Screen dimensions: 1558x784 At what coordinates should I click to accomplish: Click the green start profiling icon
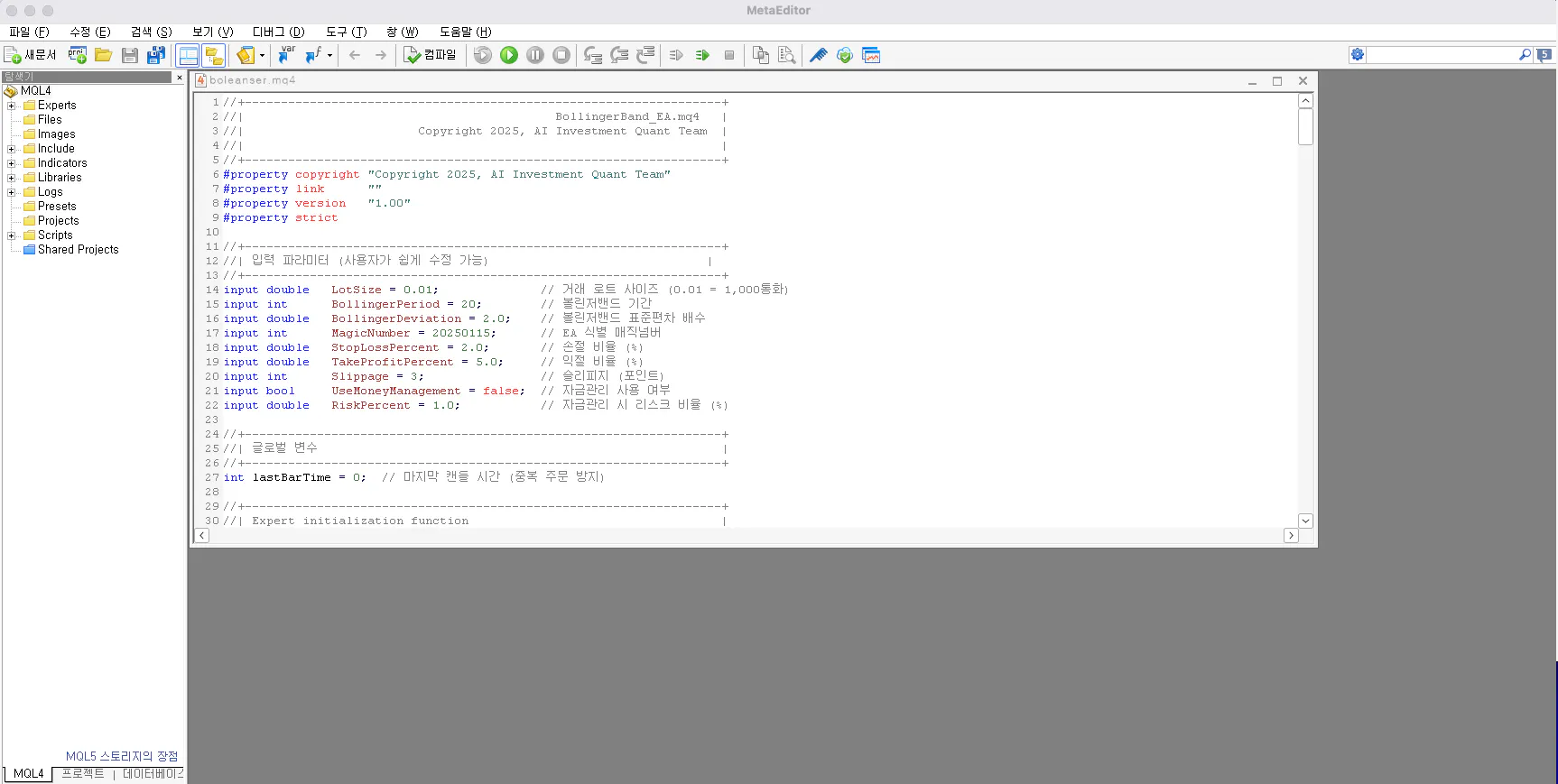click(702, 55)
